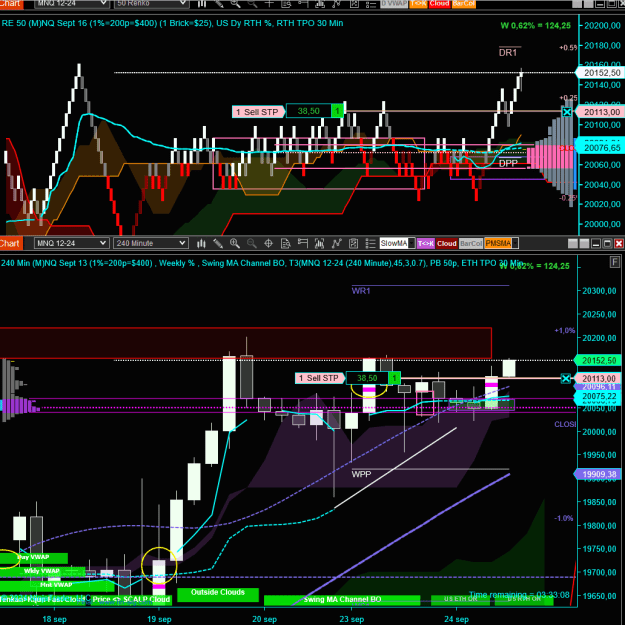The width and height of the screenshot is (625, 625).
Task: Click the second gray square left of the minimize button
Action: pyautogui.click(x=584, y=243)
